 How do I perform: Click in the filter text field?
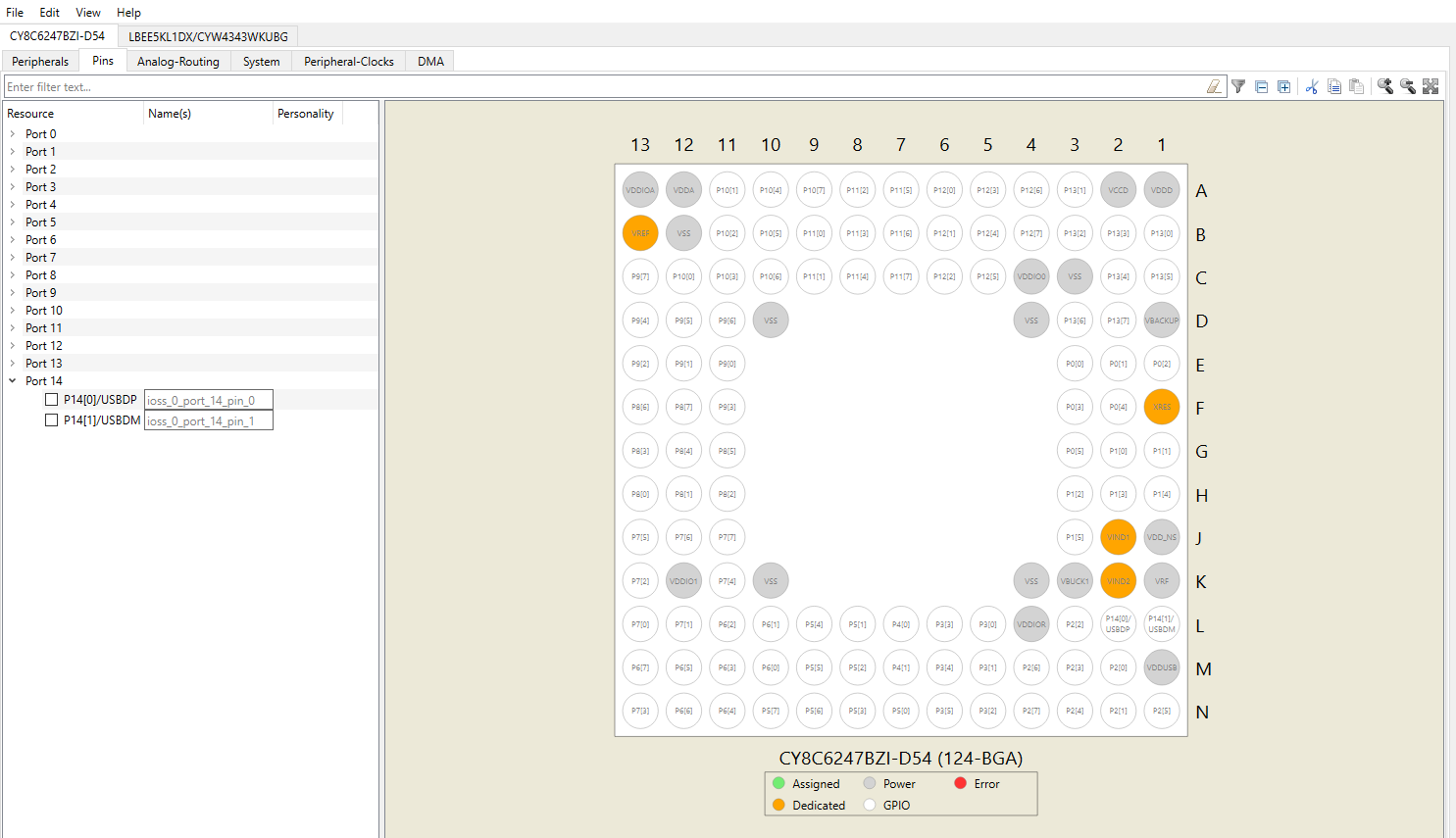click(x=605, y=87)
